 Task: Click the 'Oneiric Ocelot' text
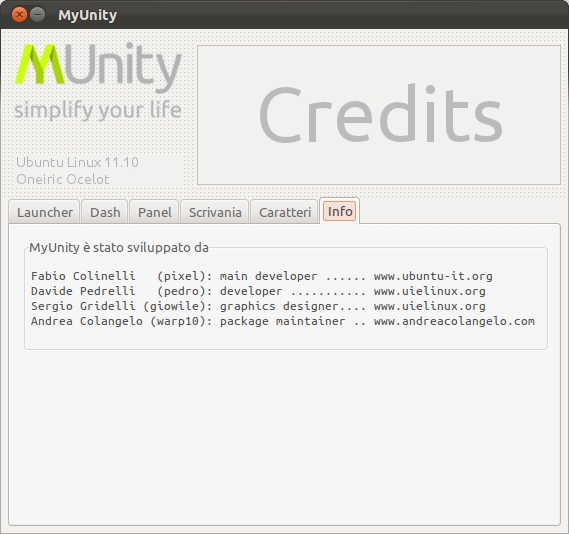coord(62,179)
